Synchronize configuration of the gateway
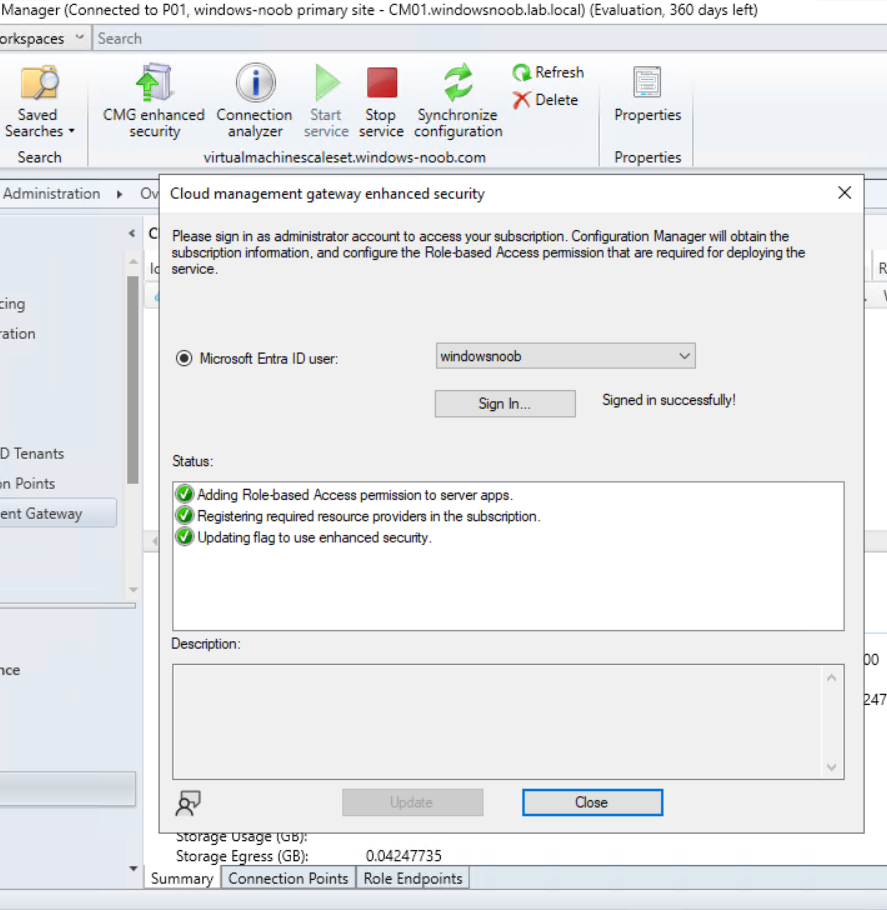The image size is (887, 910). [x=458, y=102]
